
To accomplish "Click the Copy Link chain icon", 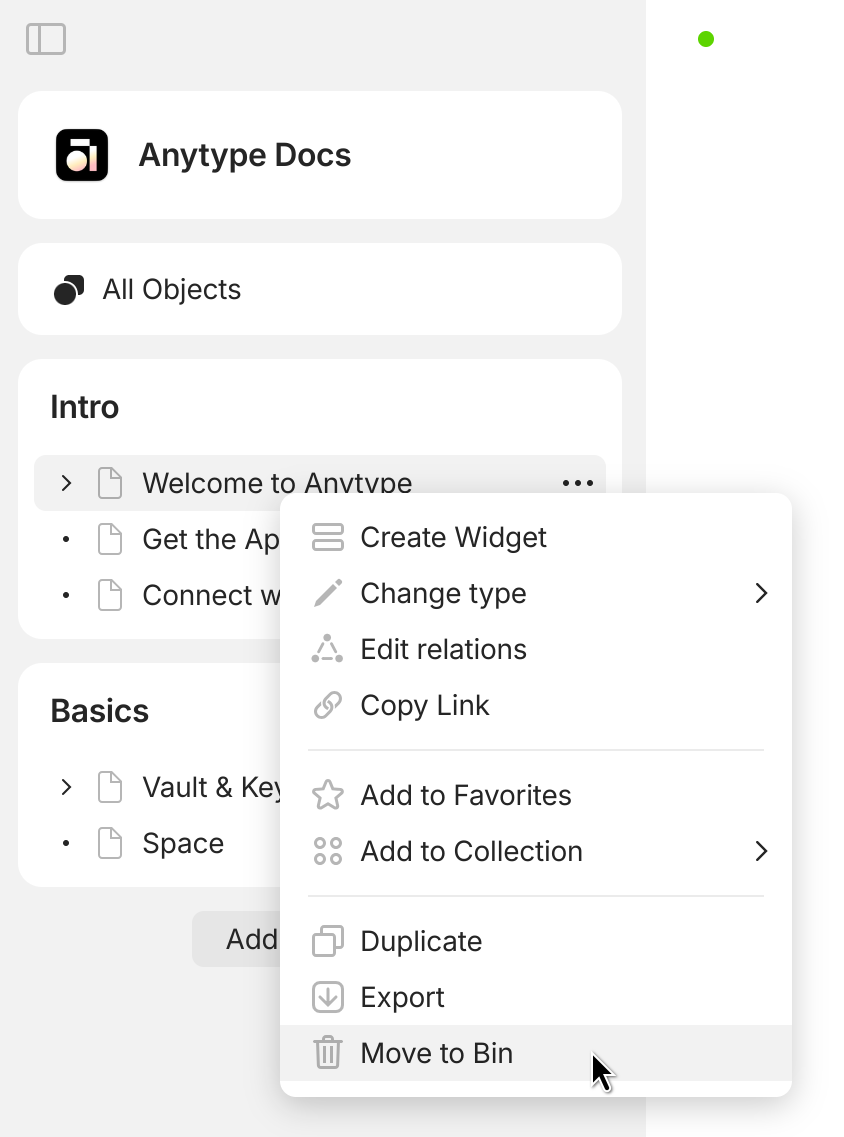I will tap(327, 705).
